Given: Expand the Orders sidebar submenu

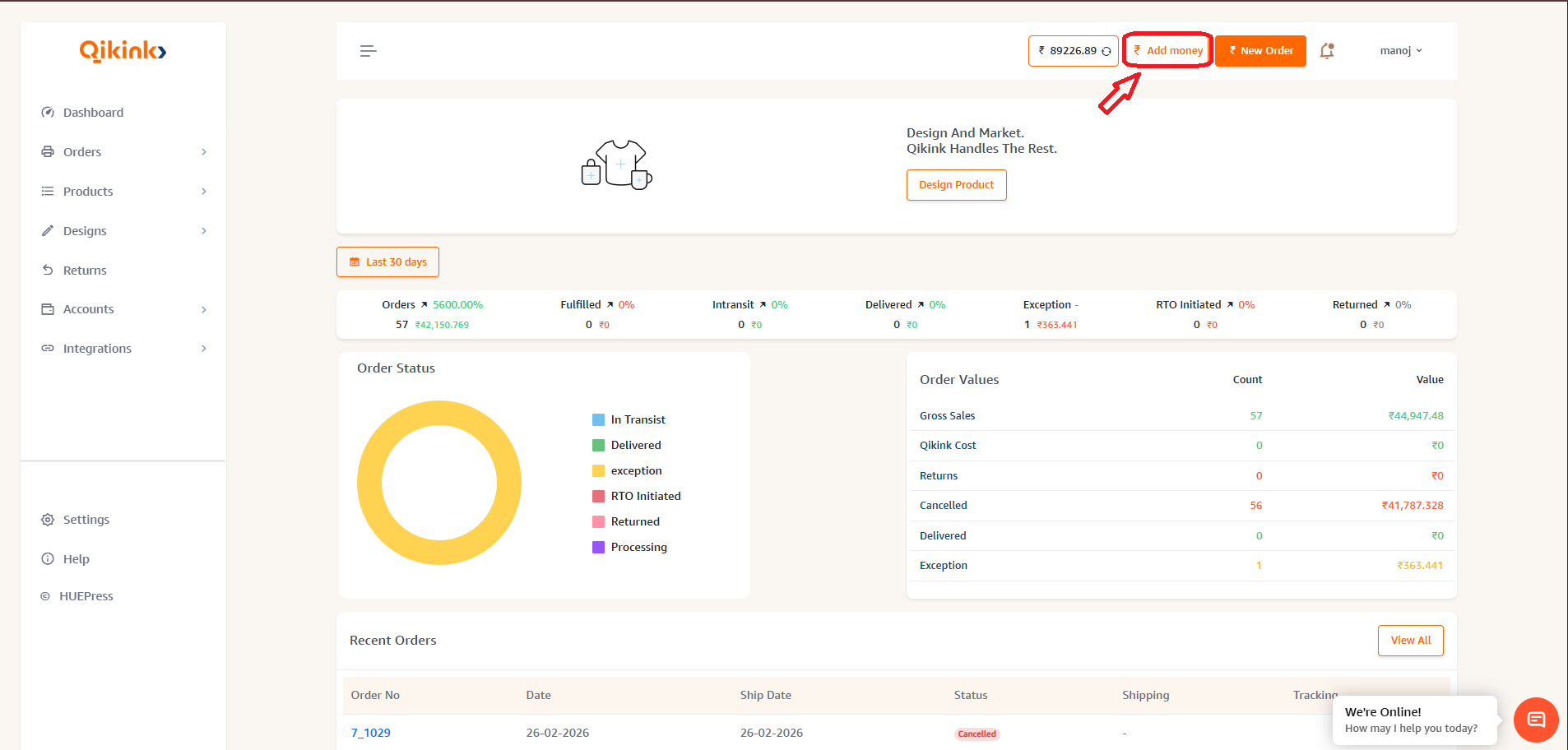Looking at the screenshot, I should (204, 152).
